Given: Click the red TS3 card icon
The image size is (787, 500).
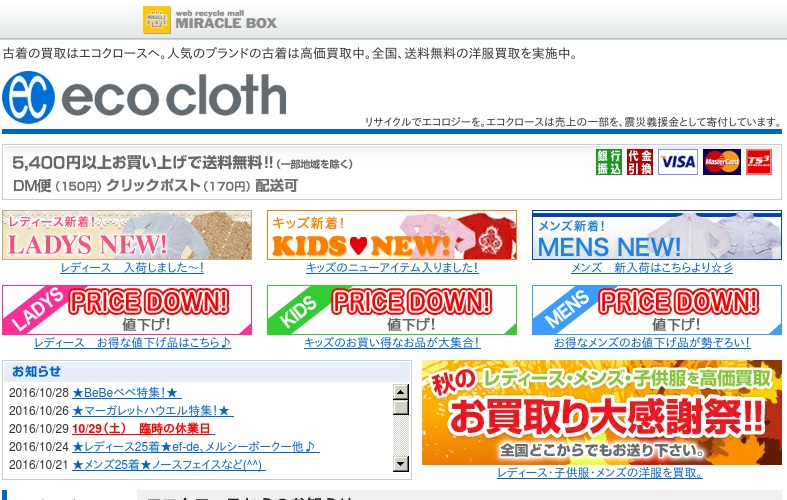Looking at the screenshot, I should pos(759,162).
